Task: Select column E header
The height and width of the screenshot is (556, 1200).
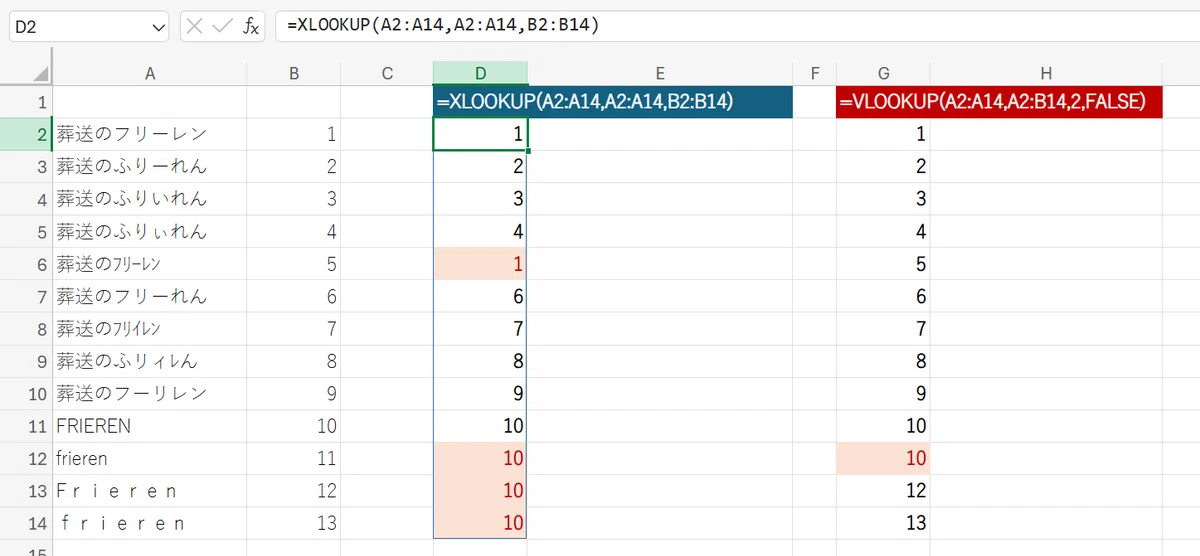Action: pos(660,73)
